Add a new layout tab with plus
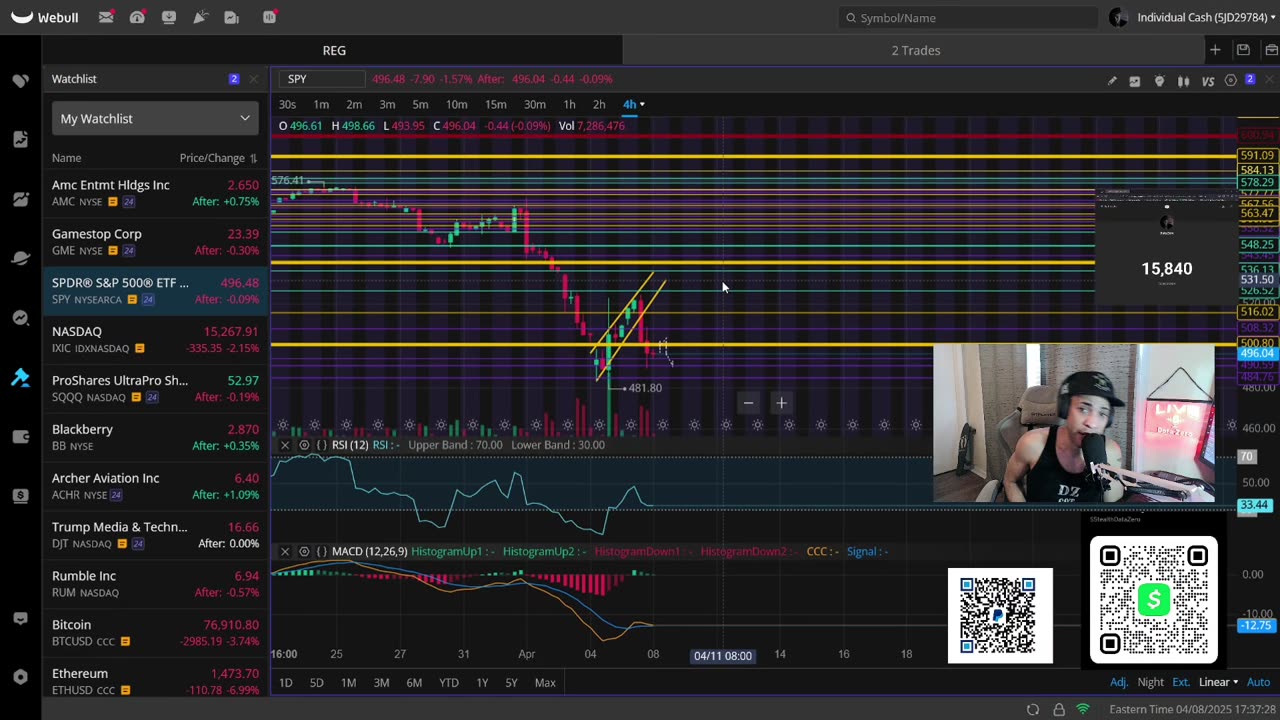 [x=1215, y=50]
